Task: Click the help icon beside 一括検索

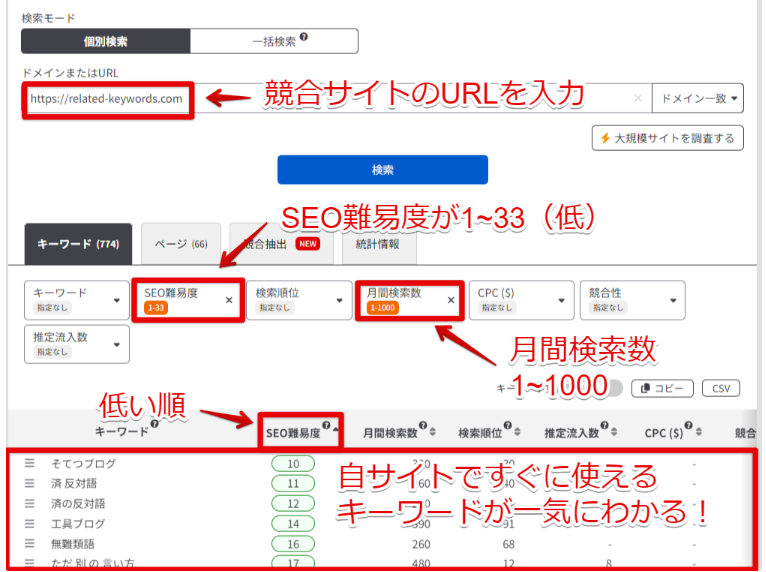Action: 303,38
